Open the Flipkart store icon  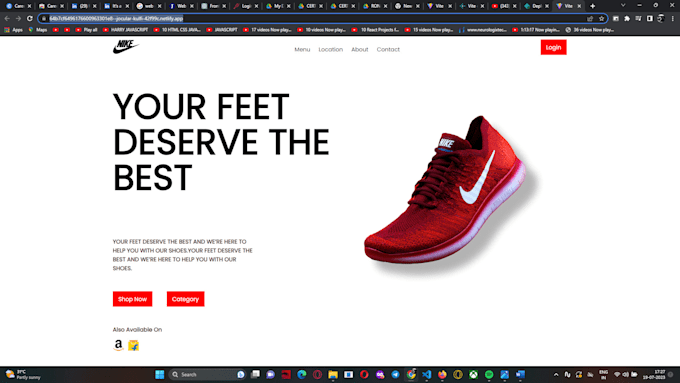coord(134,345)
